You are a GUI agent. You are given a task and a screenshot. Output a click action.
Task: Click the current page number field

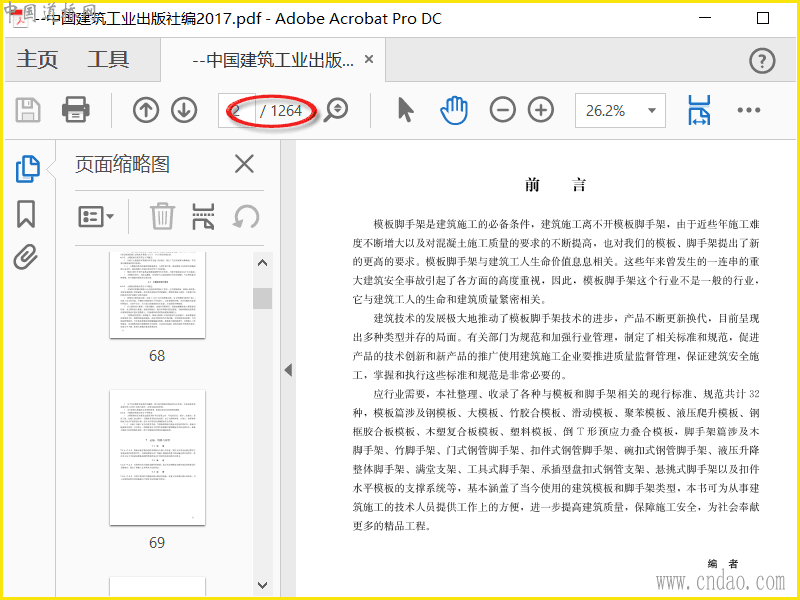237,110
